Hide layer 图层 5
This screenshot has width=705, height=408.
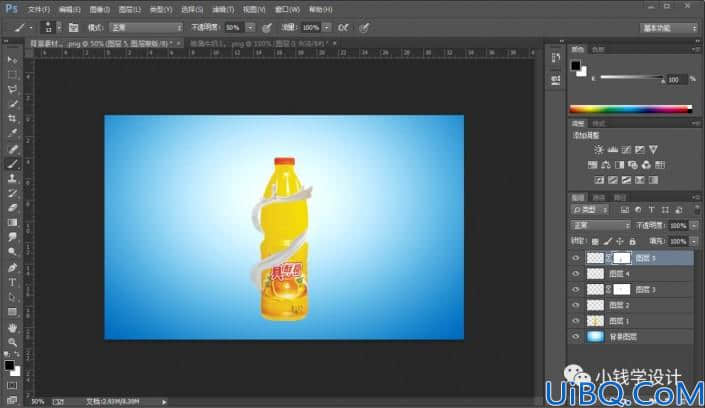(576, 258)
